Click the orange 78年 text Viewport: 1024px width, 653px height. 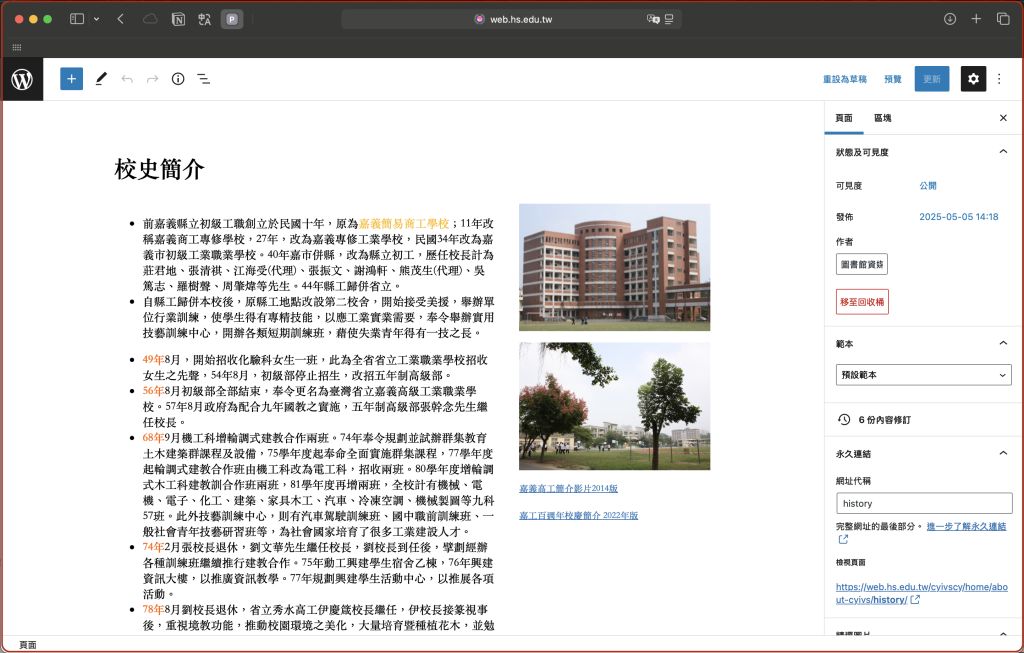click(x=153, y=609)
